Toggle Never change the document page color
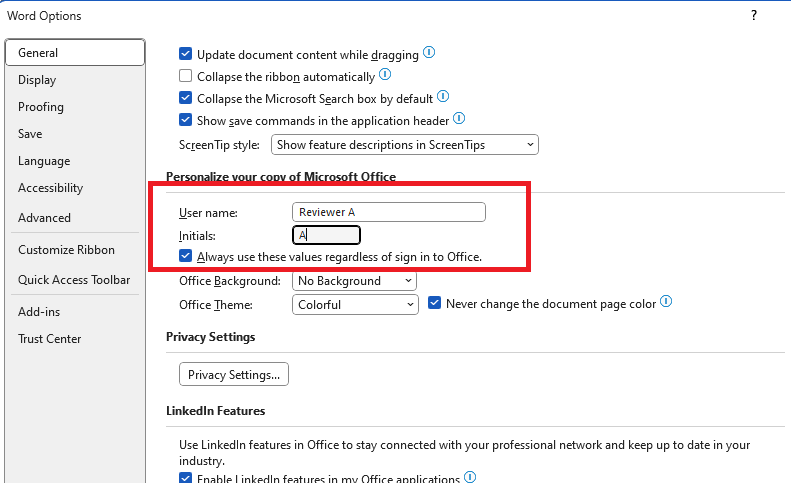 (x=434, y=303)
